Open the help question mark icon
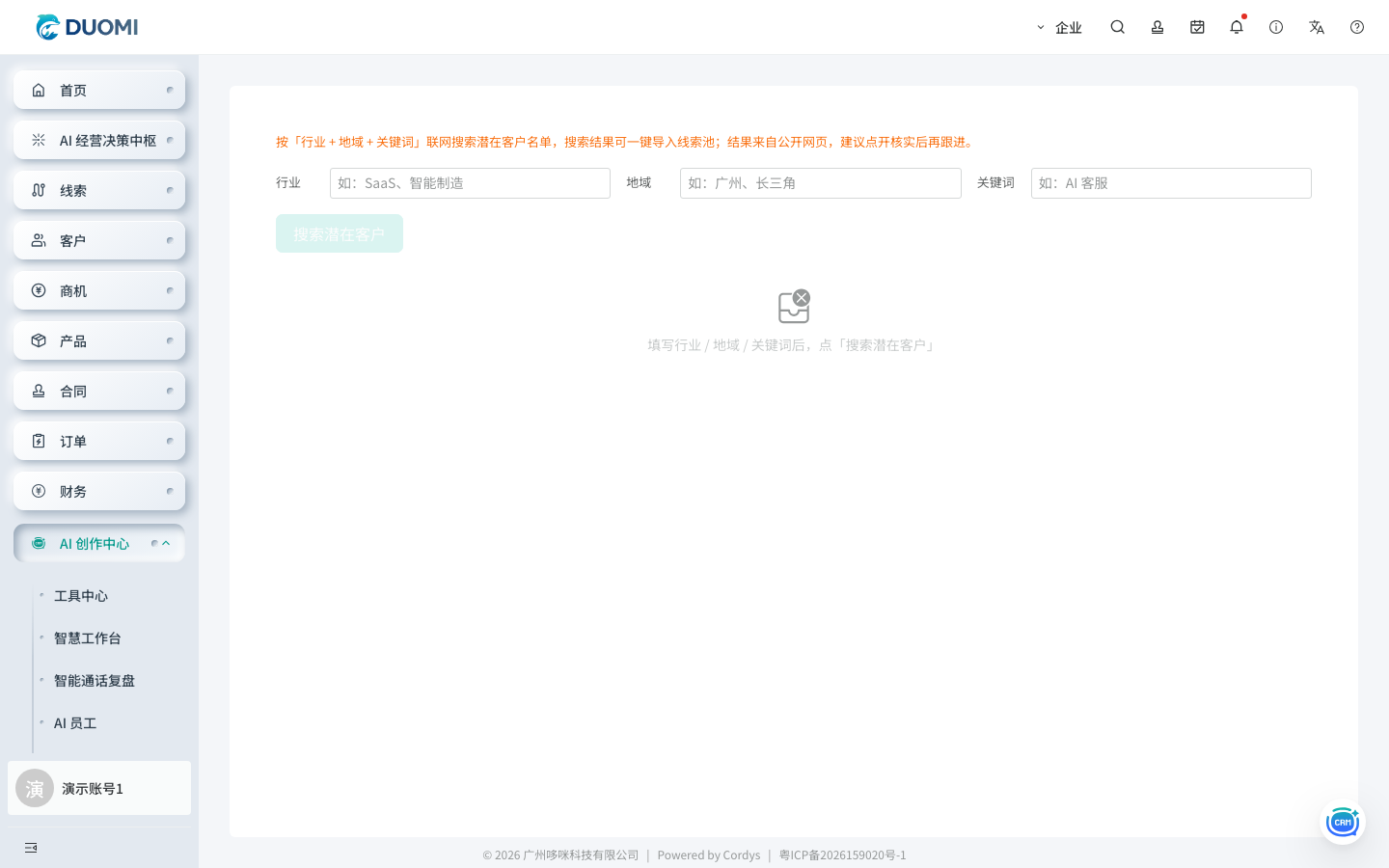1389x868 pixels. [1357, 27]
